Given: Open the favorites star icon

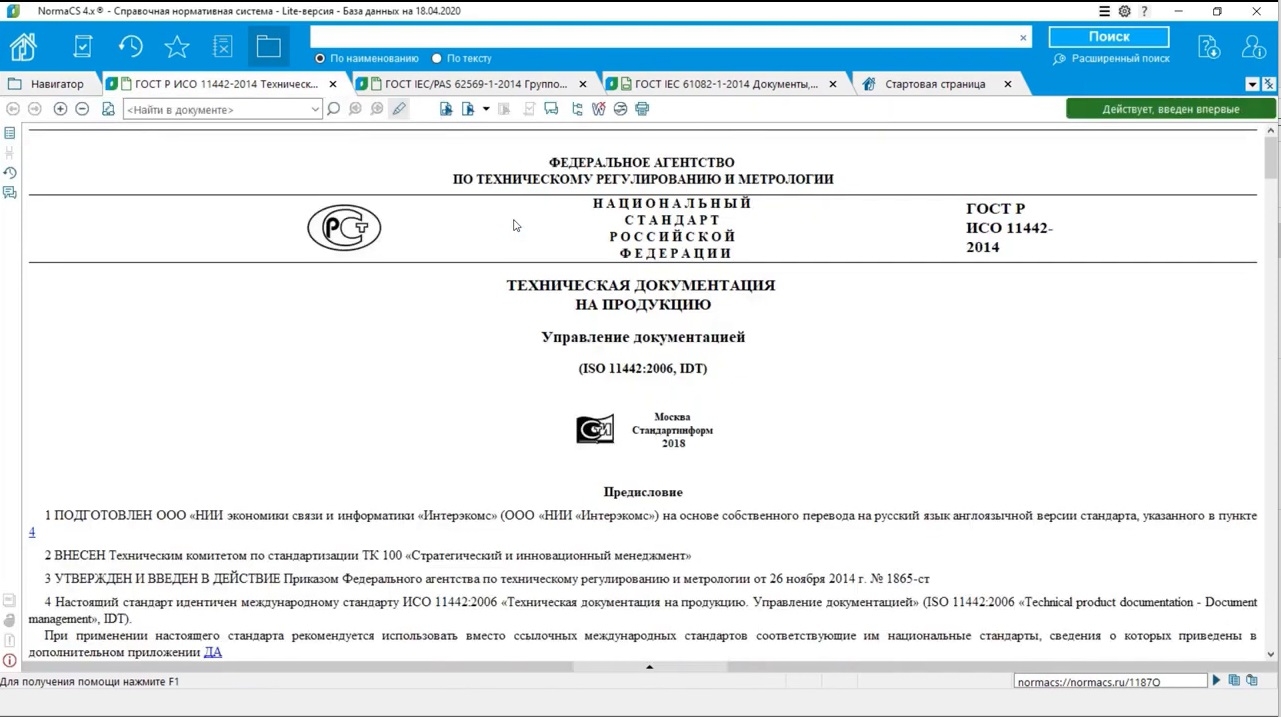Looking at the screenshot, I should pos(177,46).
